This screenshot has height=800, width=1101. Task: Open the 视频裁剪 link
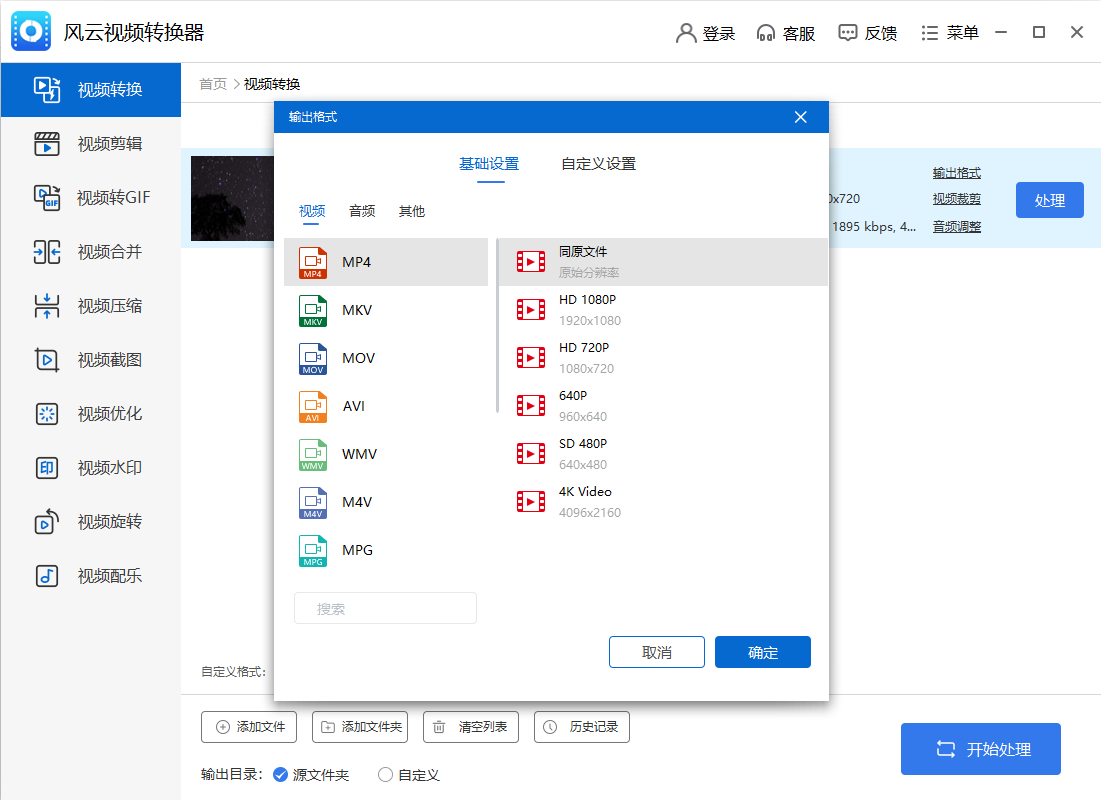(x=956, y=200)
